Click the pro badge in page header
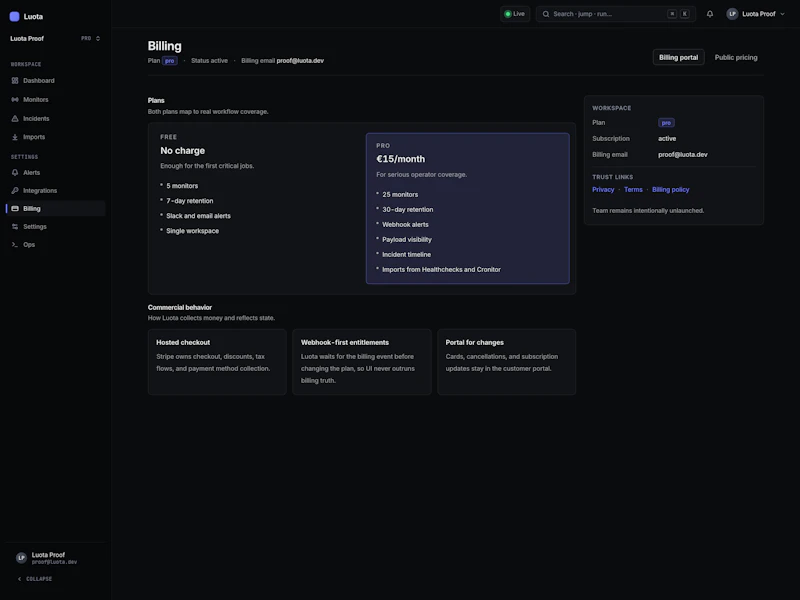Viewport: 800px width, 600px height. point(169,61)
